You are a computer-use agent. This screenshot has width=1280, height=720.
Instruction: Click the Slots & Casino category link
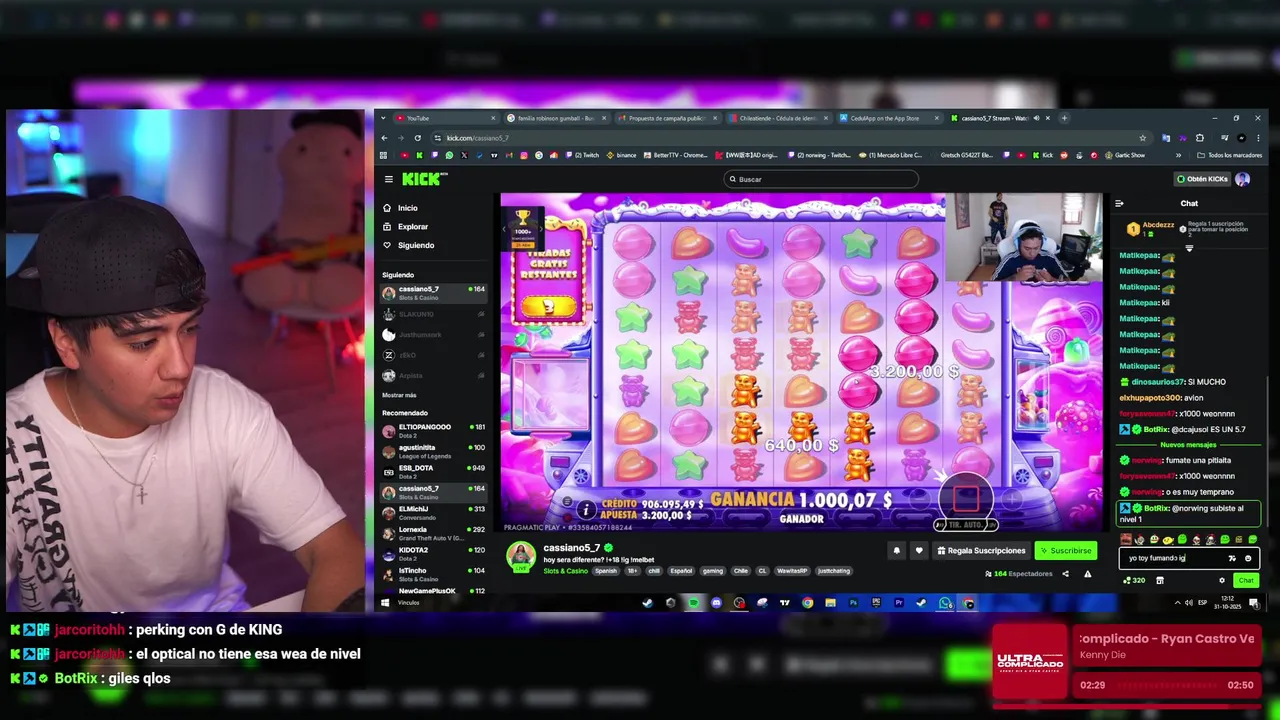[566, 571]
